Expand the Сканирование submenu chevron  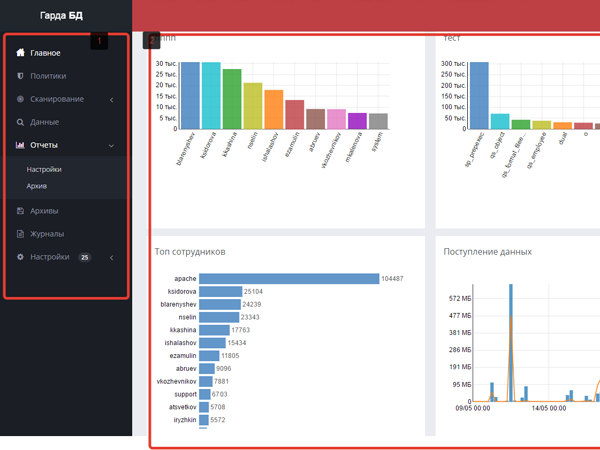(x=112, y=100)
